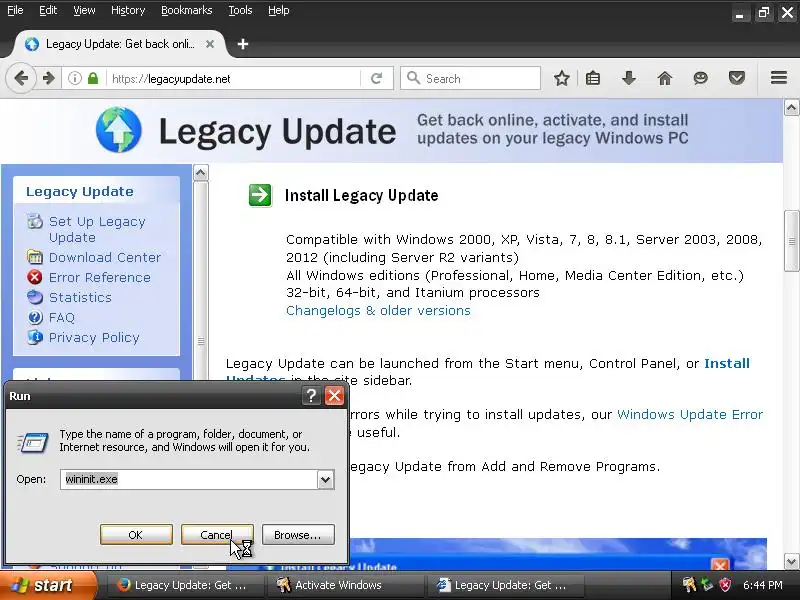The width and height of the screenshot is (800, 600).
Task: Show site information via the info icon
Action: [x=74, y=79]
